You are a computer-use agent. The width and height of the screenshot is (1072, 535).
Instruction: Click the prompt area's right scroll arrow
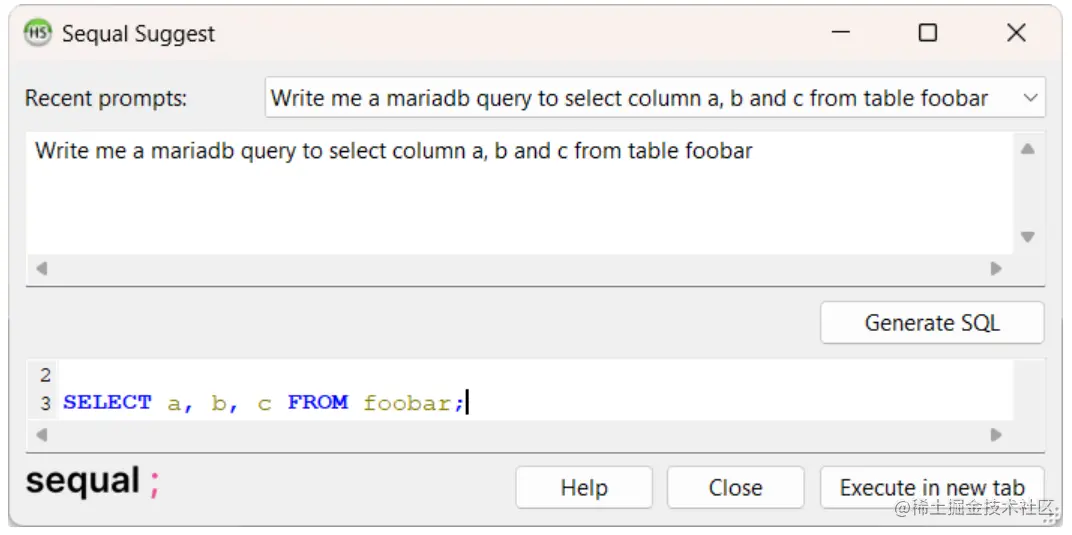997,269
